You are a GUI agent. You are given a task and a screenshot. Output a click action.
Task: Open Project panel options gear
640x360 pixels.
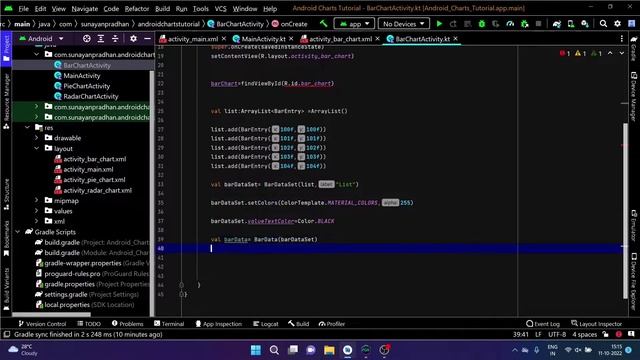[x=133, y=38]
